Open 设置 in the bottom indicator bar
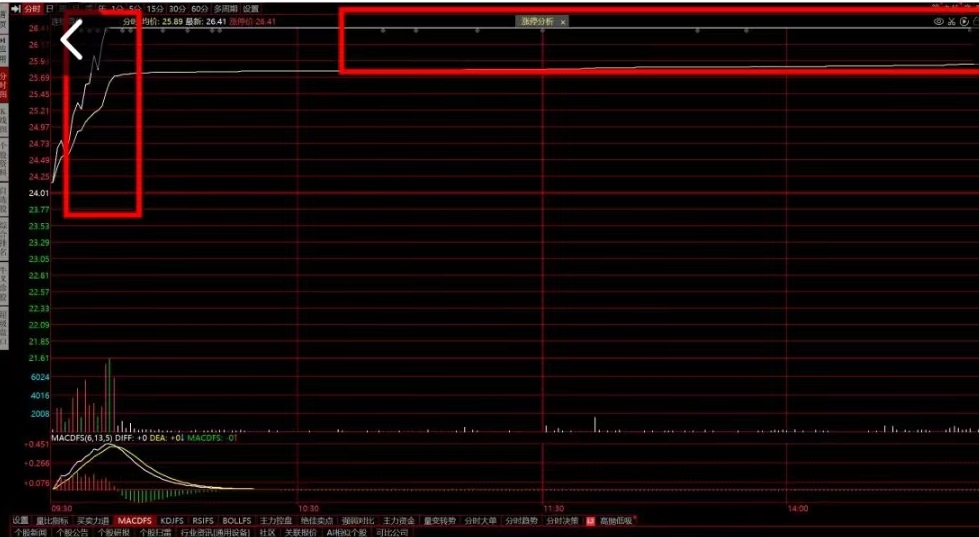 [20, 520]
